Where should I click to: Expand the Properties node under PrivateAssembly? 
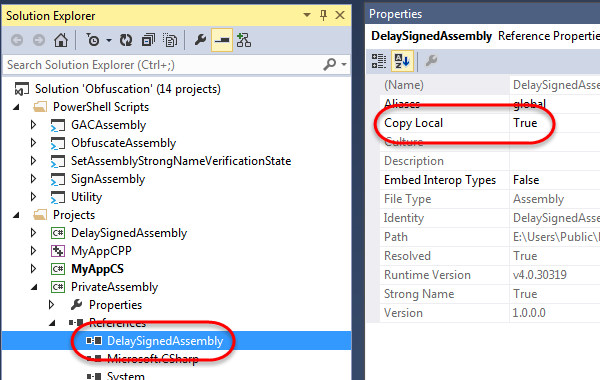(51, 305)
